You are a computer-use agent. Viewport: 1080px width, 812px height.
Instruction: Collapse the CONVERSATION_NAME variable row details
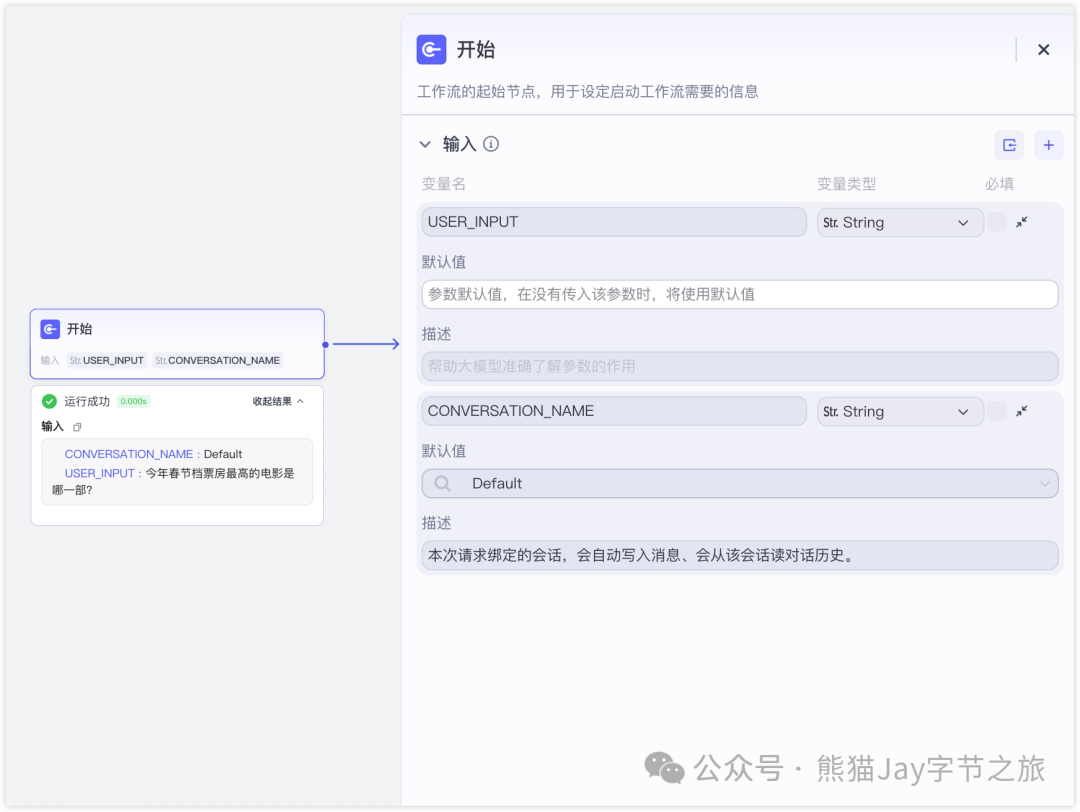tap(1022, 411)
